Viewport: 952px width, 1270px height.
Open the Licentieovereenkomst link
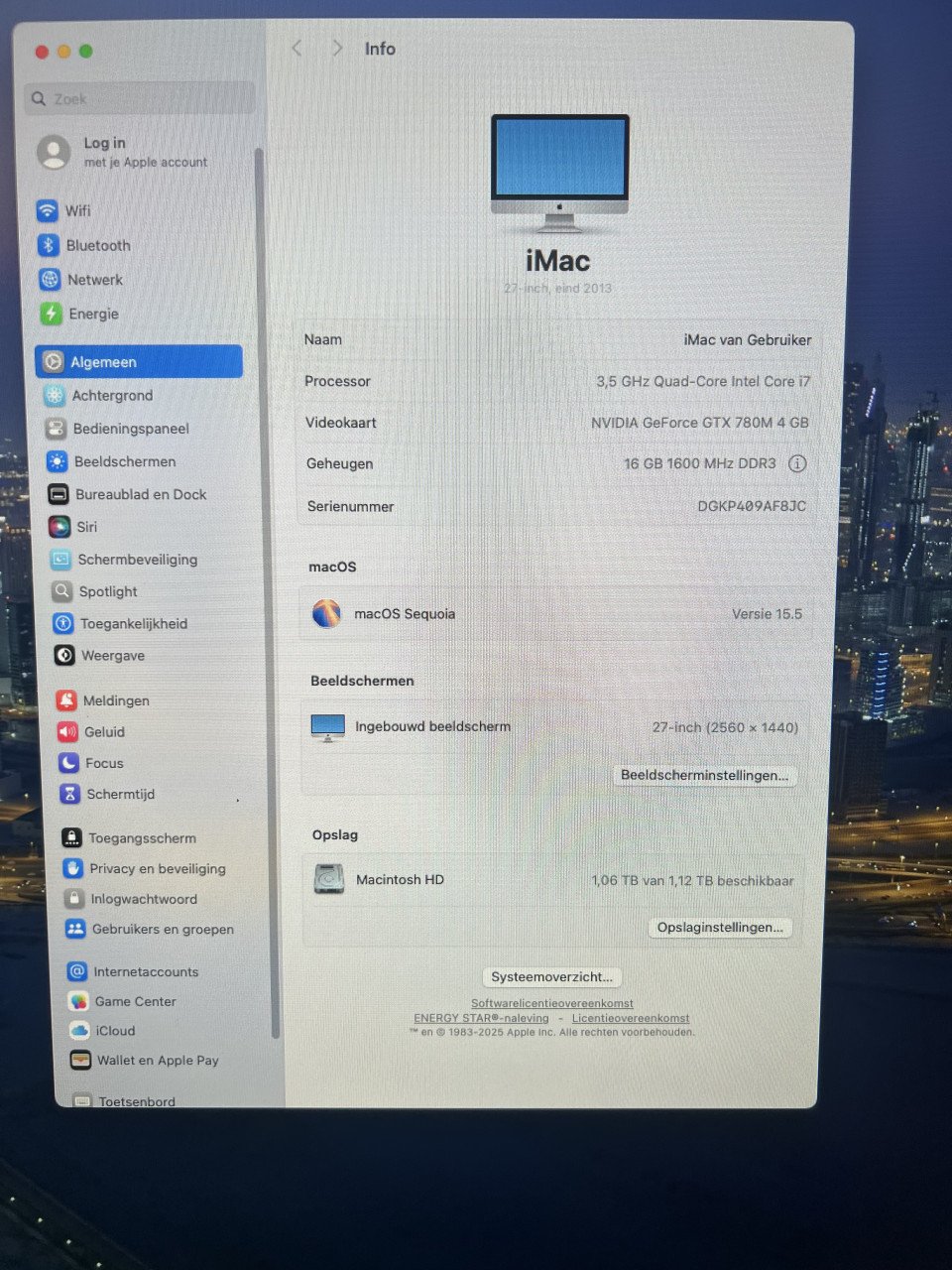coord(631,1018)
